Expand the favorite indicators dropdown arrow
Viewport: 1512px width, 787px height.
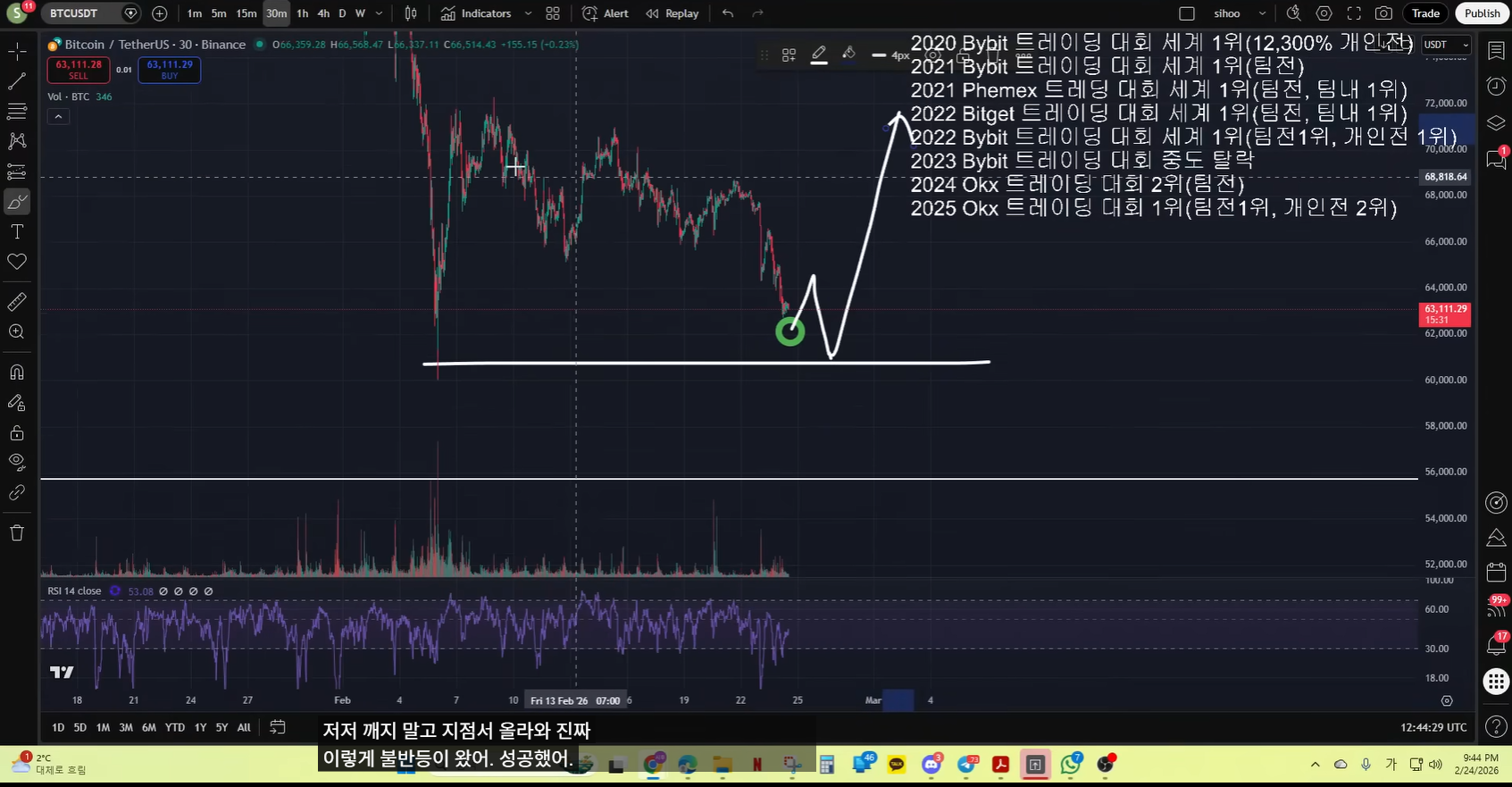point(528,13)
